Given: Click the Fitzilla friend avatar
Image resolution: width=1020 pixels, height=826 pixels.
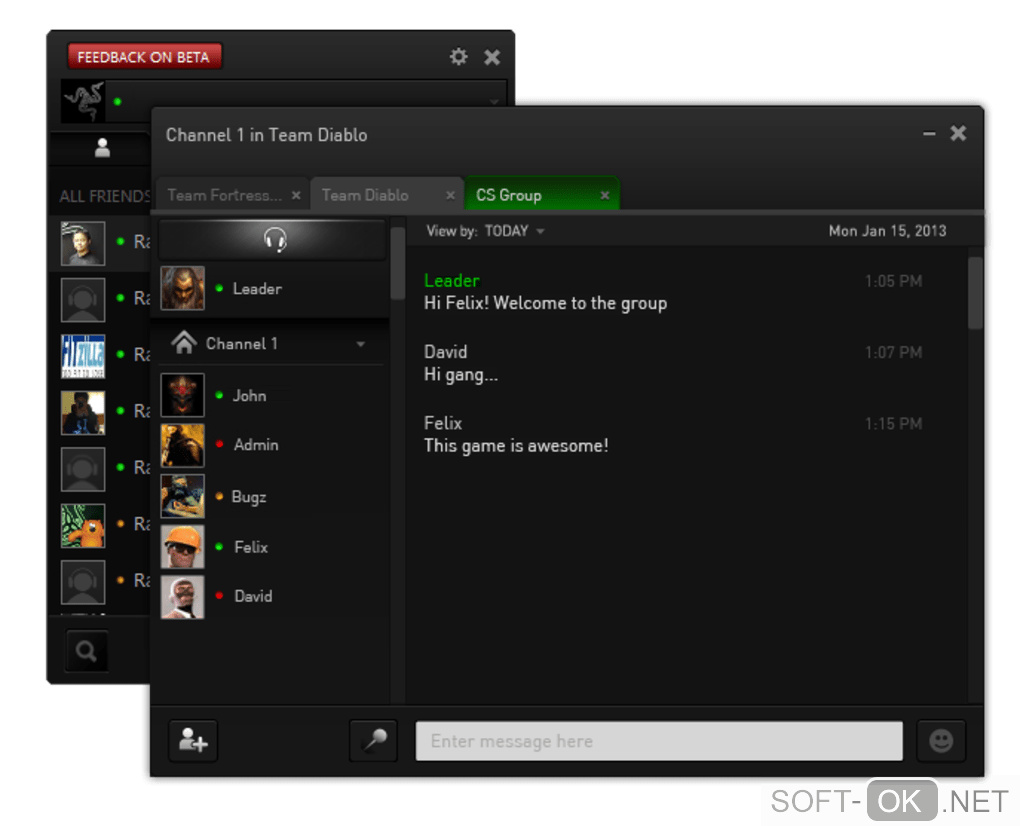Looking at the screenshot, I should (83, 356).
